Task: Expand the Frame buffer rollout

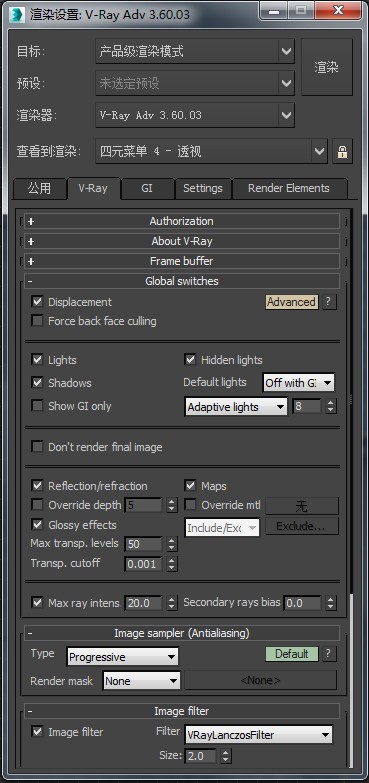Action: (182, 261)
